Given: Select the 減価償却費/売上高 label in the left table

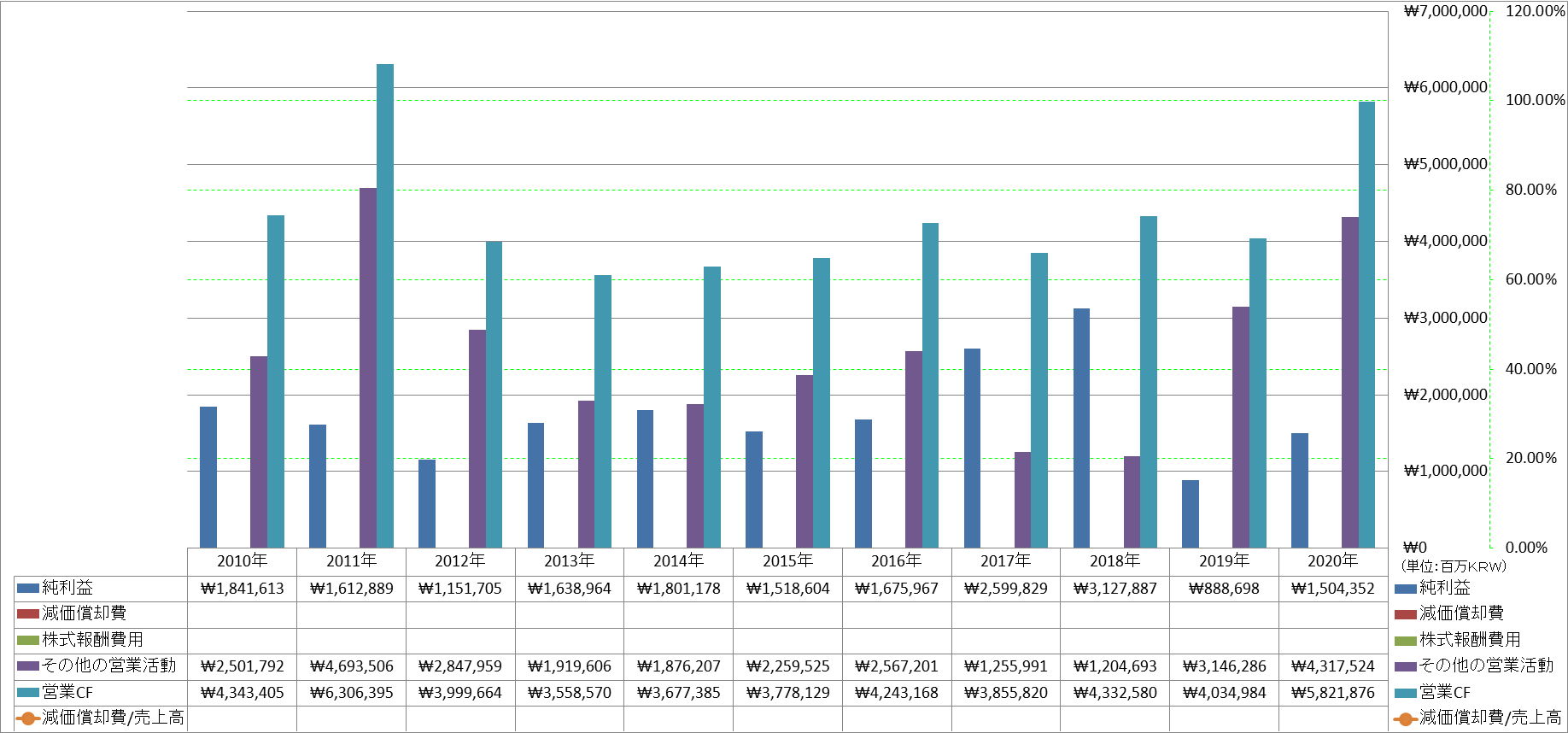Looking at the screenshot, I should [113, 718].
